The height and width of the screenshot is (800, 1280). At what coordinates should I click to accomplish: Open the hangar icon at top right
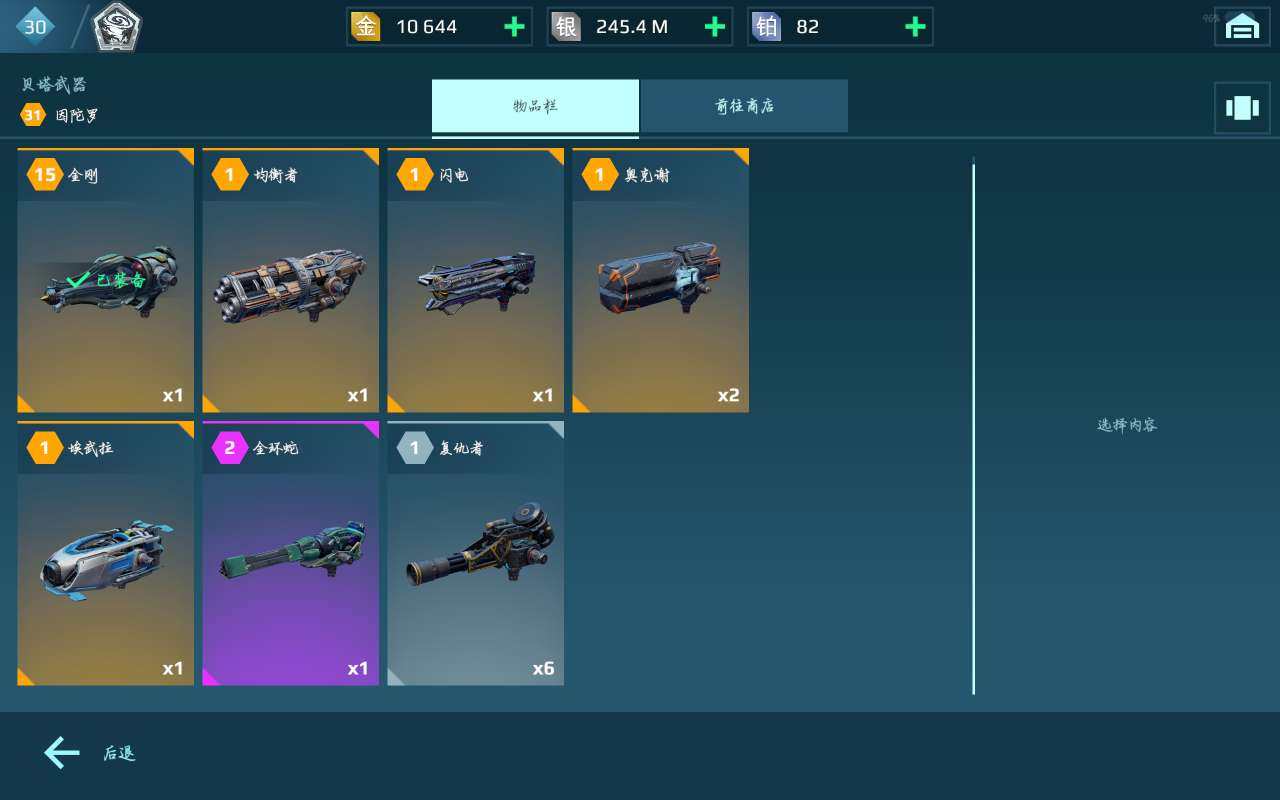click(1242, 27)
